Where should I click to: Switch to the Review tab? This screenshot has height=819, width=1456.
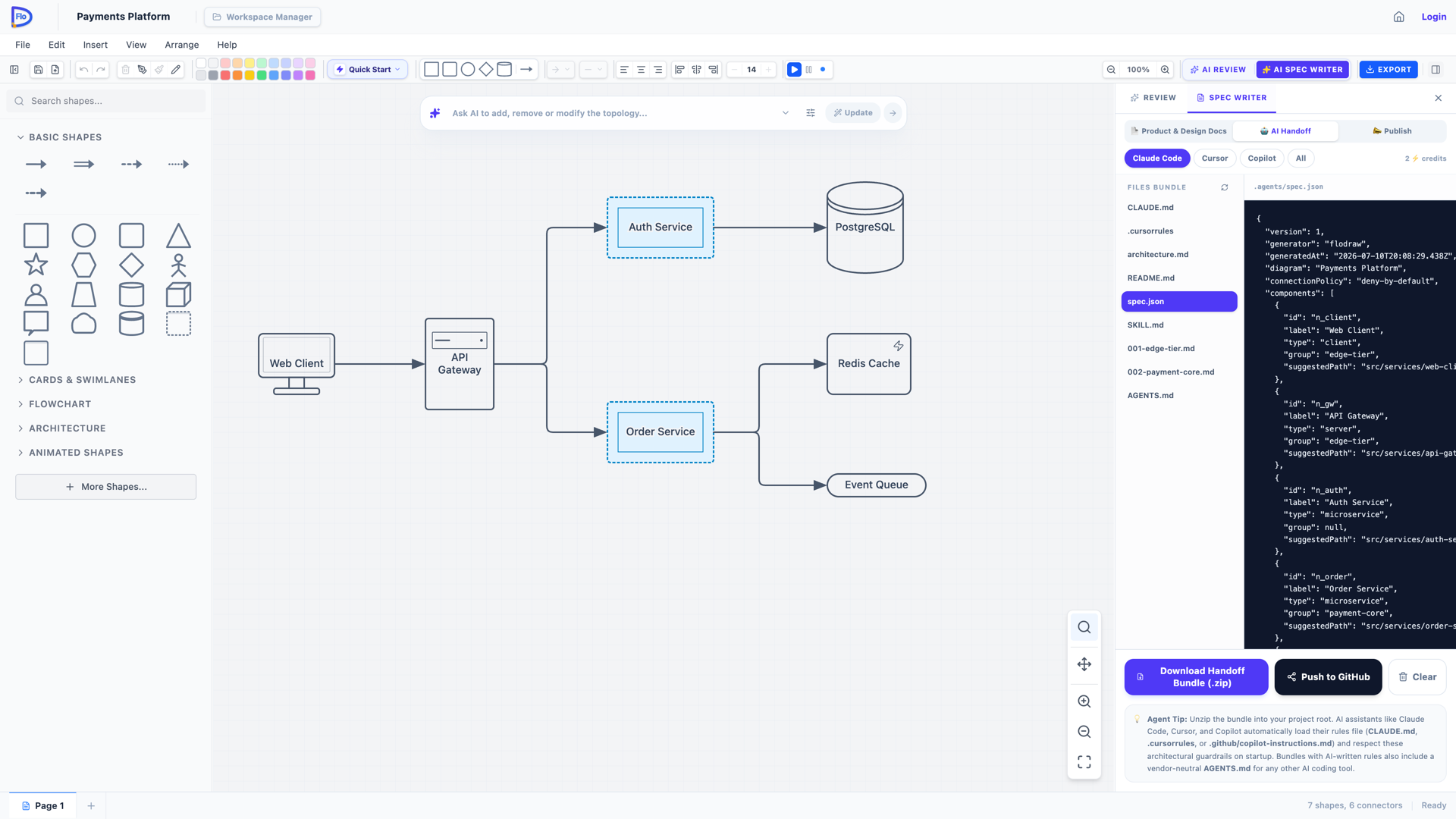pyautogui.click(x=1153, y=98)
